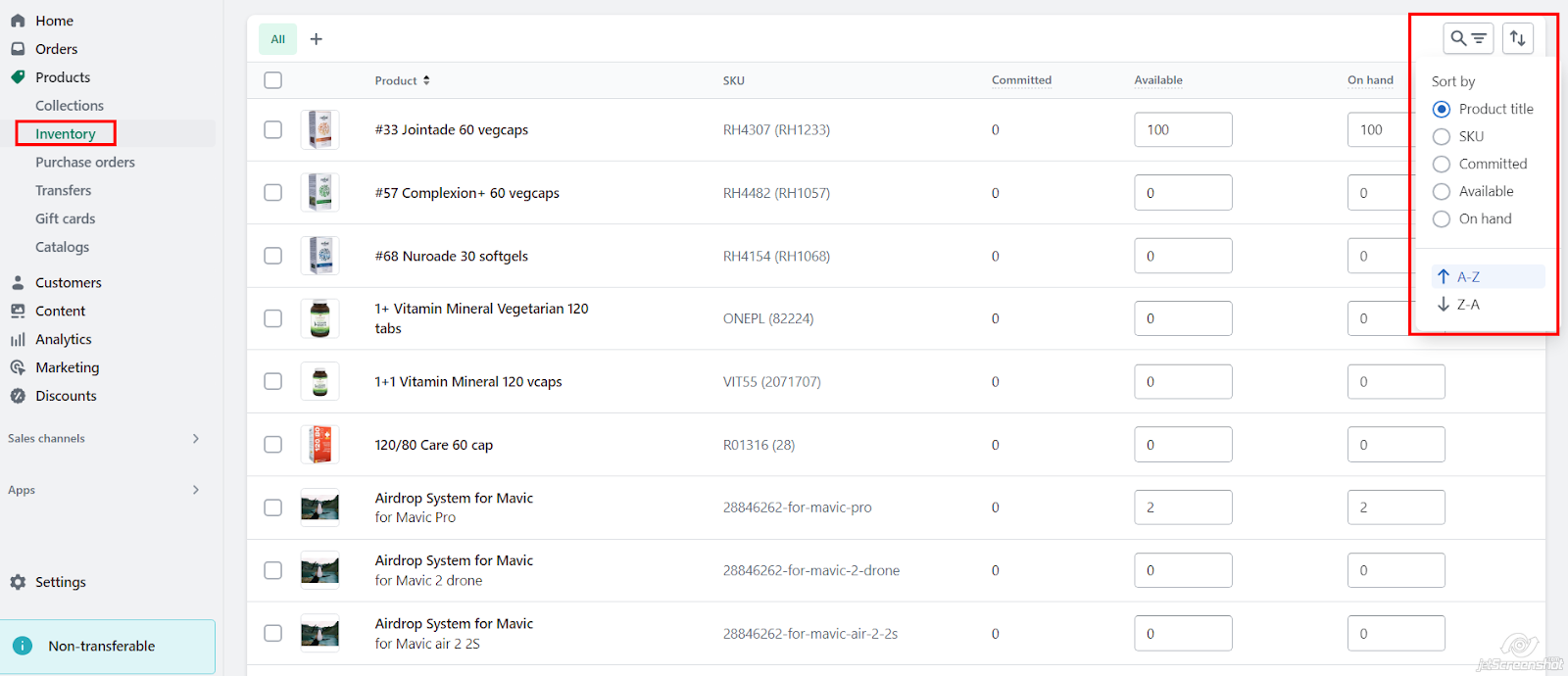The image size is (1568, 676).
Task: Add a new view with plus icon
Action: (x=316, y=39)
